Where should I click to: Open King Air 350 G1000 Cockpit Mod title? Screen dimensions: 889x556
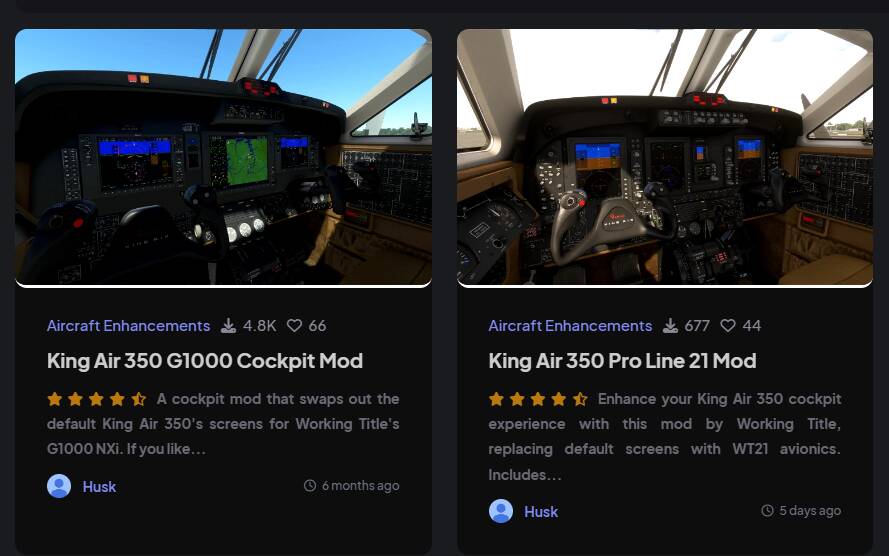(205, 361)
